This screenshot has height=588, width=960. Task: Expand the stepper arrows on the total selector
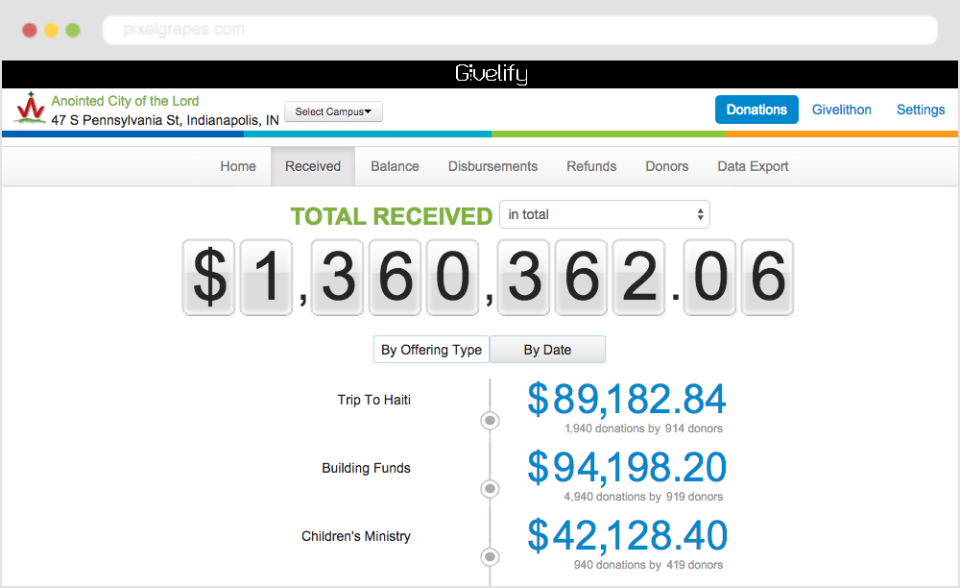point(702,214)
